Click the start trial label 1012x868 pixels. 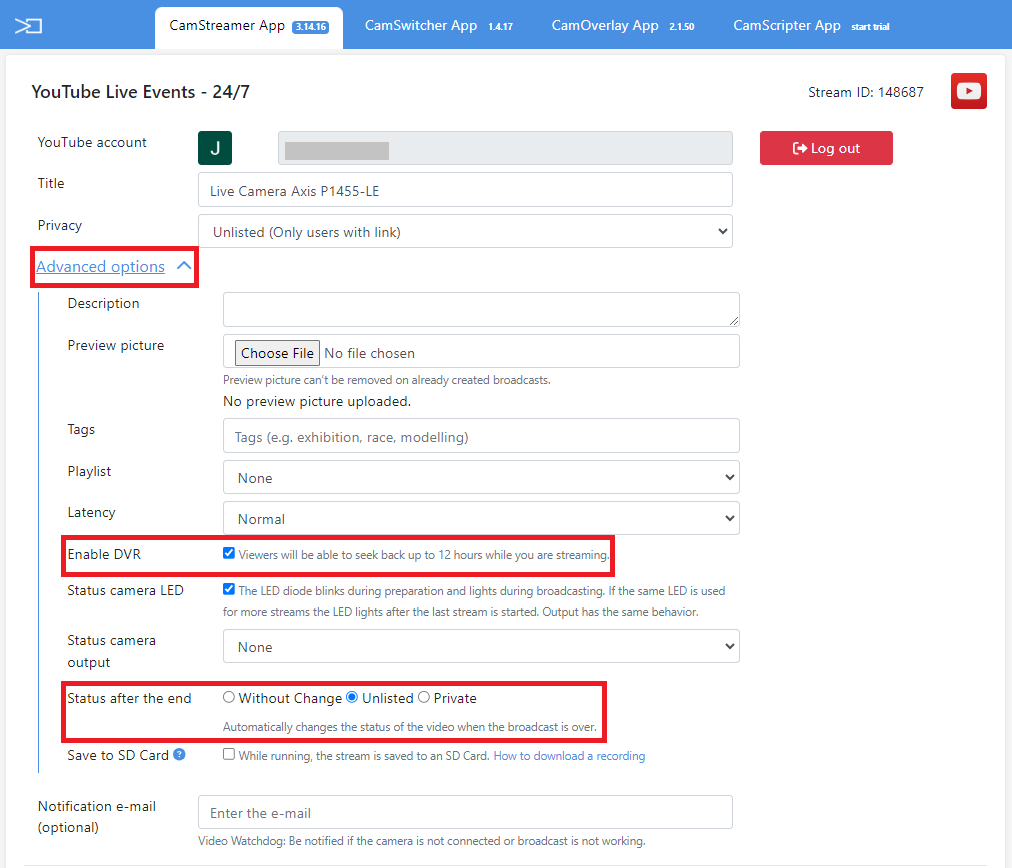pyautogui.click(x=870, y=27)
